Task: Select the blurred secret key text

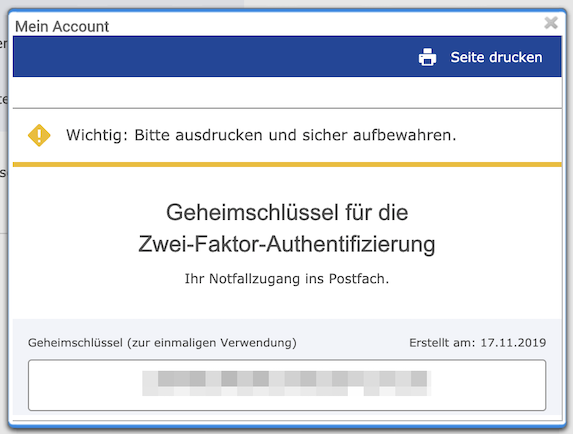Action: point(287,383)
